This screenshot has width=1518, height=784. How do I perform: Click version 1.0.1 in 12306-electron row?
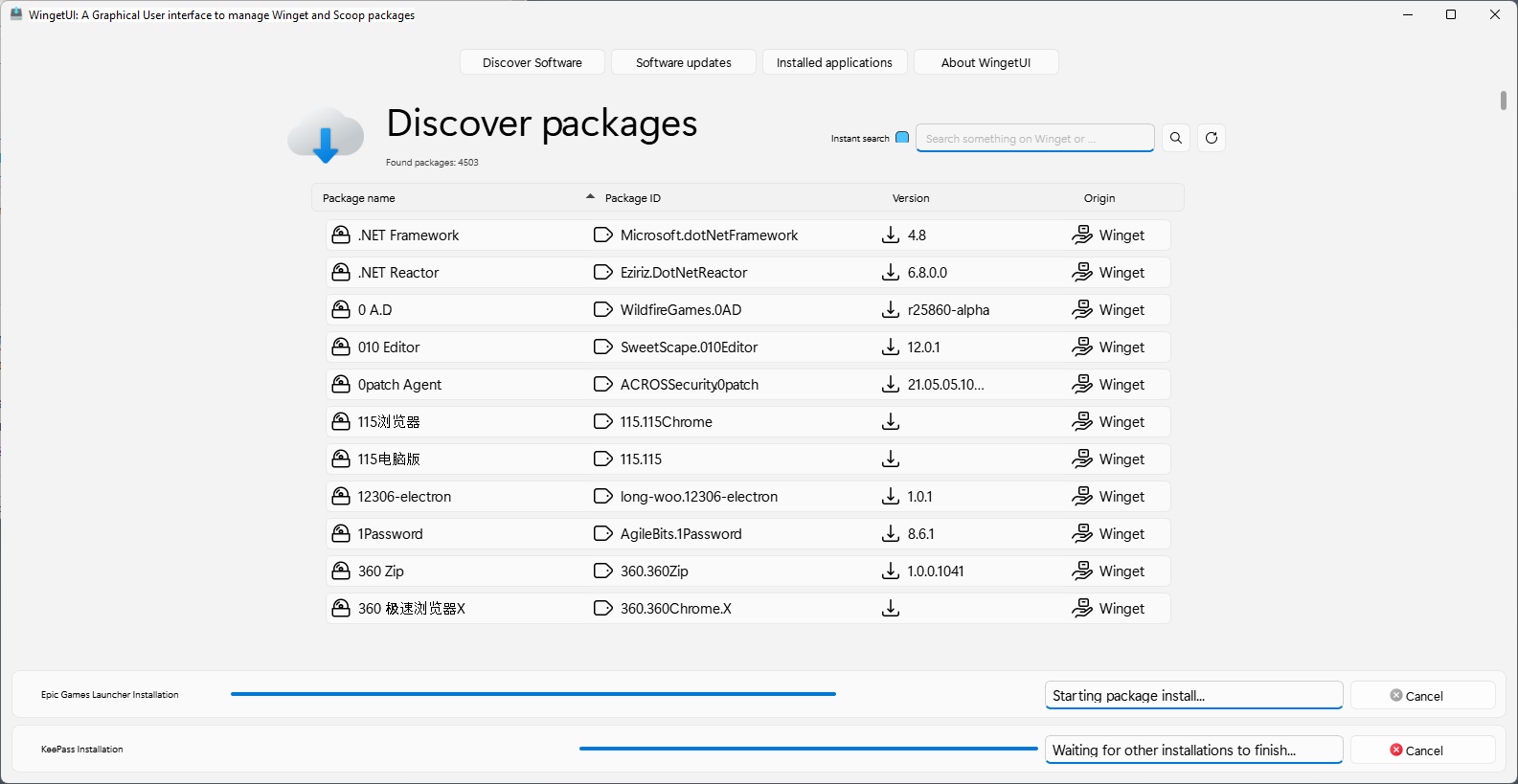pos(919,496)
